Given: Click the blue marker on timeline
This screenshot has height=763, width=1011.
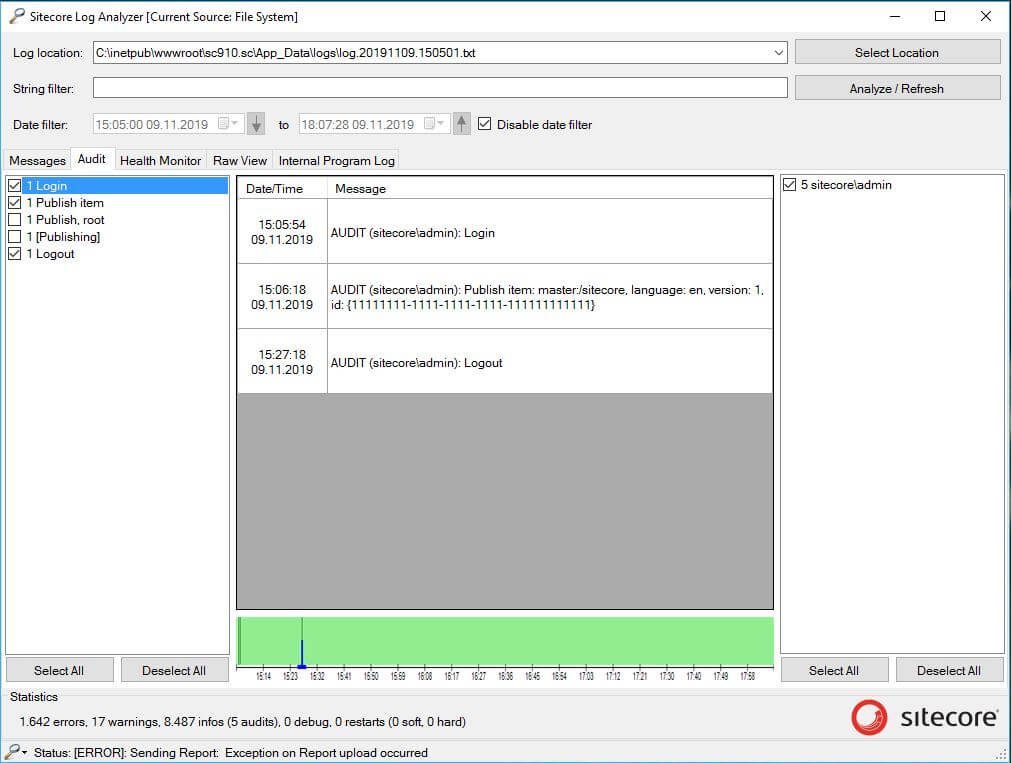Looking at the screenshot, I should tap(302, 653).
